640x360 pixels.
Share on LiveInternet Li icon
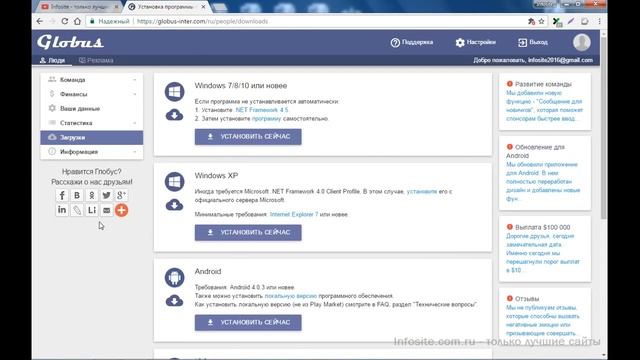click(x=92, y=210)
